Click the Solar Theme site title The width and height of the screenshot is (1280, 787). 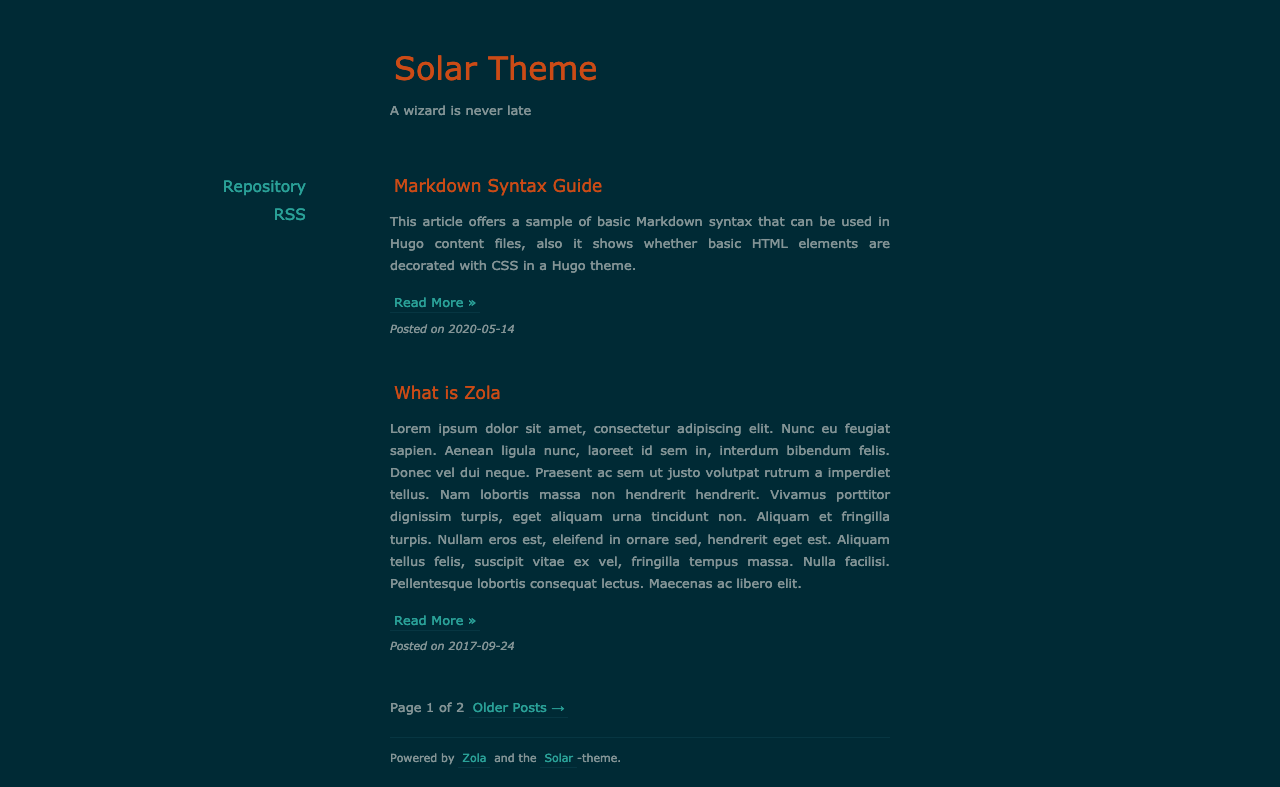tap(495, 68)
